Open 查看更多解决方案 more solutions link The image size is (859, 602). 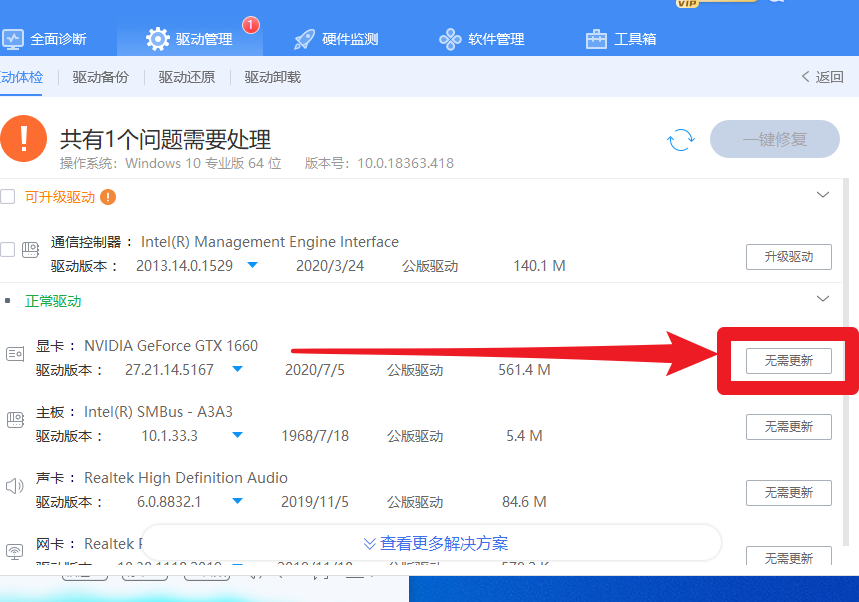click(436, 543)
